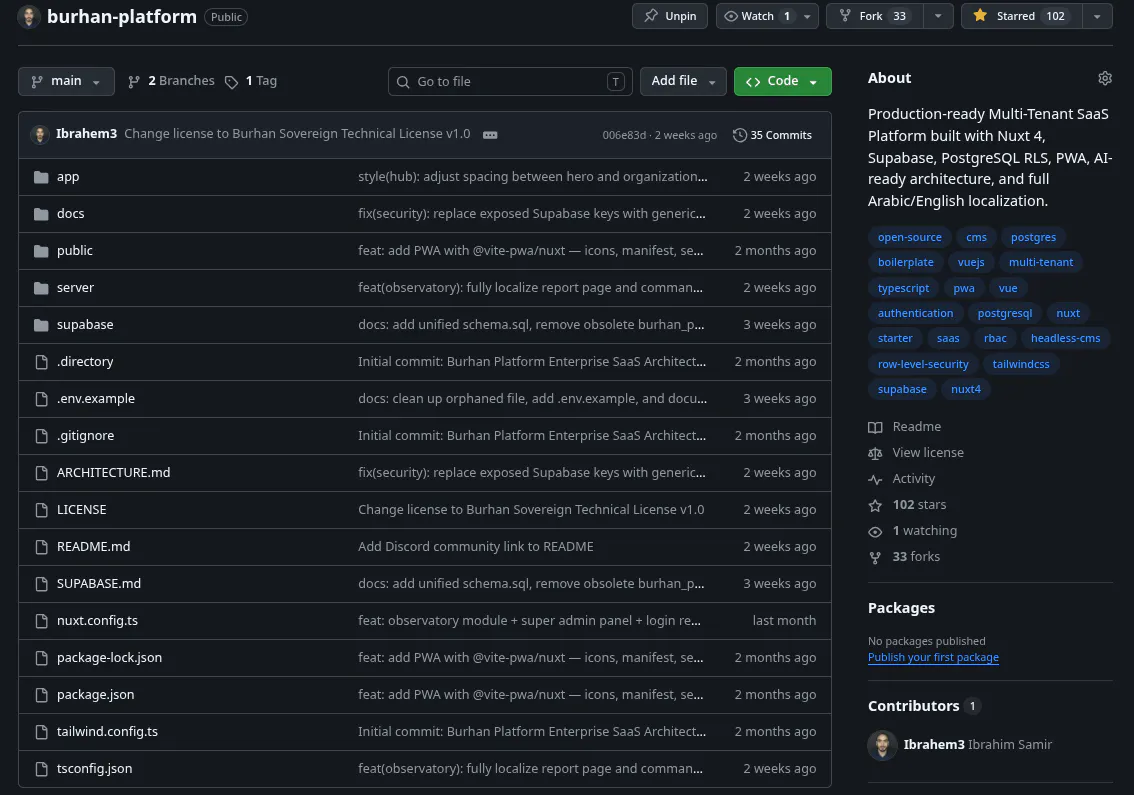Open Add Discord community link commit message

coord(475,547)
